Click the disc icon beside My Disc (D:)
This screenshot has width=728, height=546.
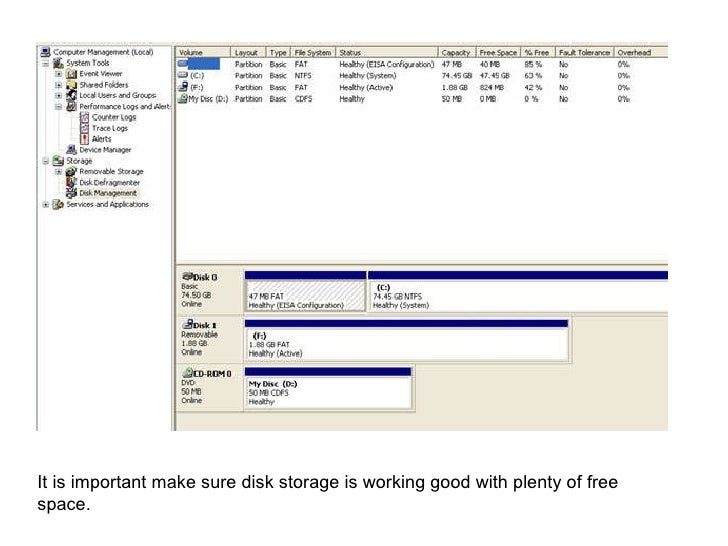[183, 98]
